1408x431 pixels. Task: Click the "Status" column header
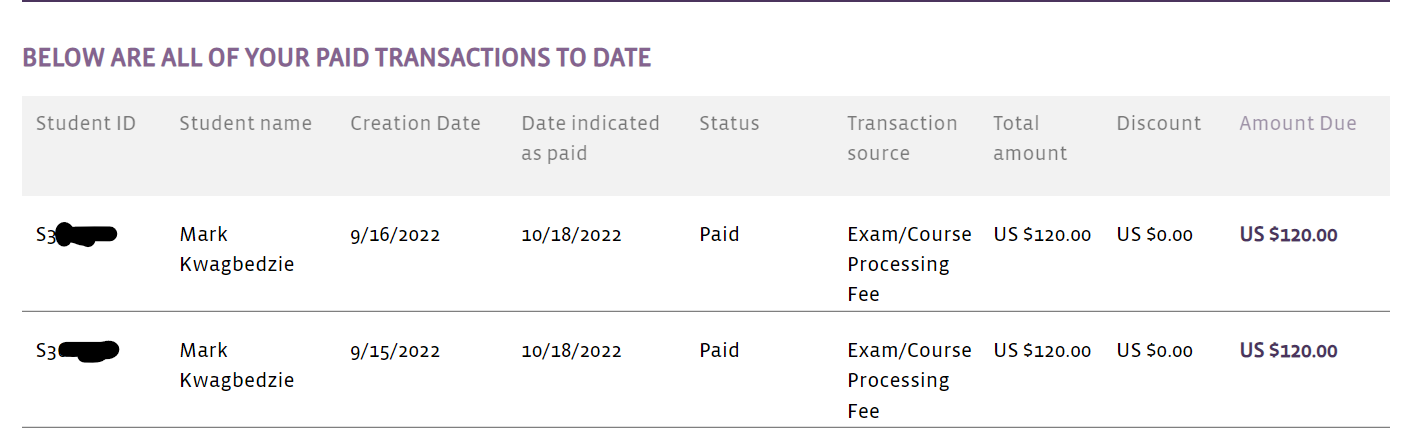point(729,124)
